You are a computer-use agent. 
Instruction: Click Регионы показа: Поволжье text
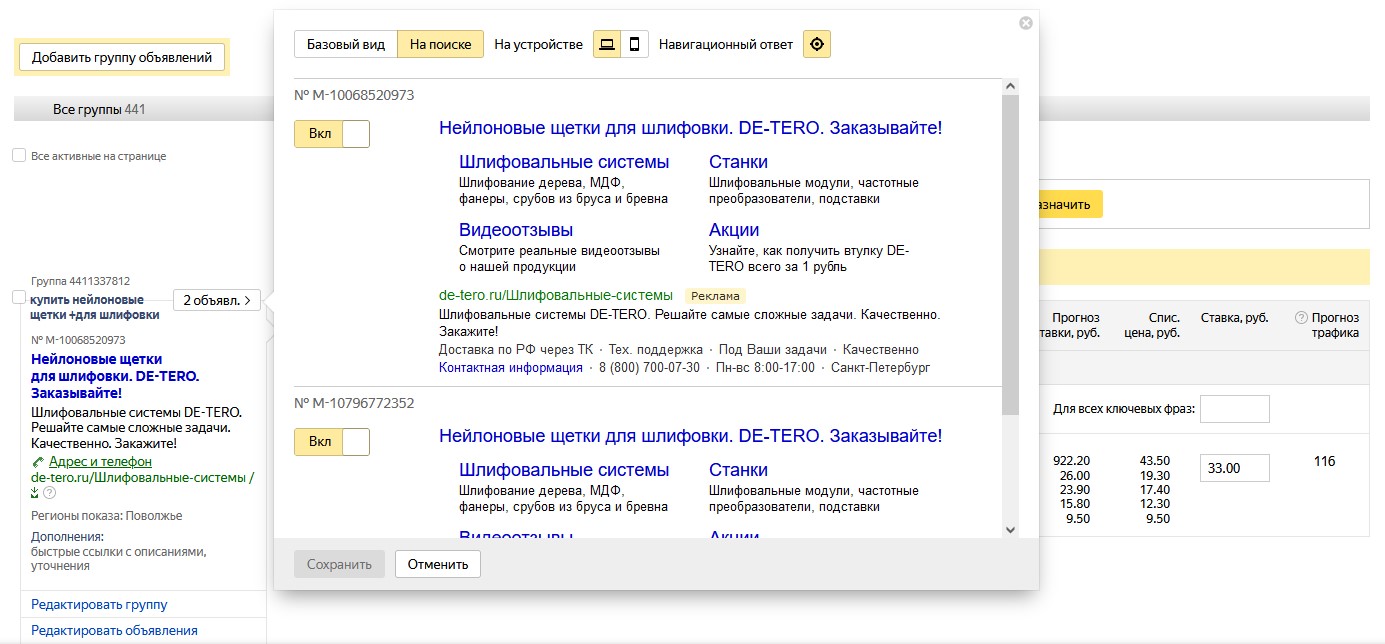107,516
